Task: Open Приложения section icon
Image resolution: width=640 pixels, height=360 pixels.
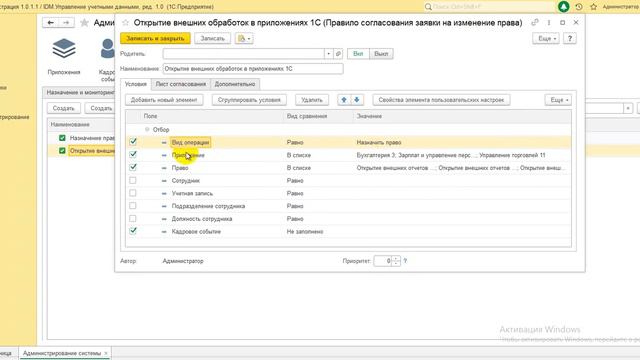Action: tap(64, 49)
